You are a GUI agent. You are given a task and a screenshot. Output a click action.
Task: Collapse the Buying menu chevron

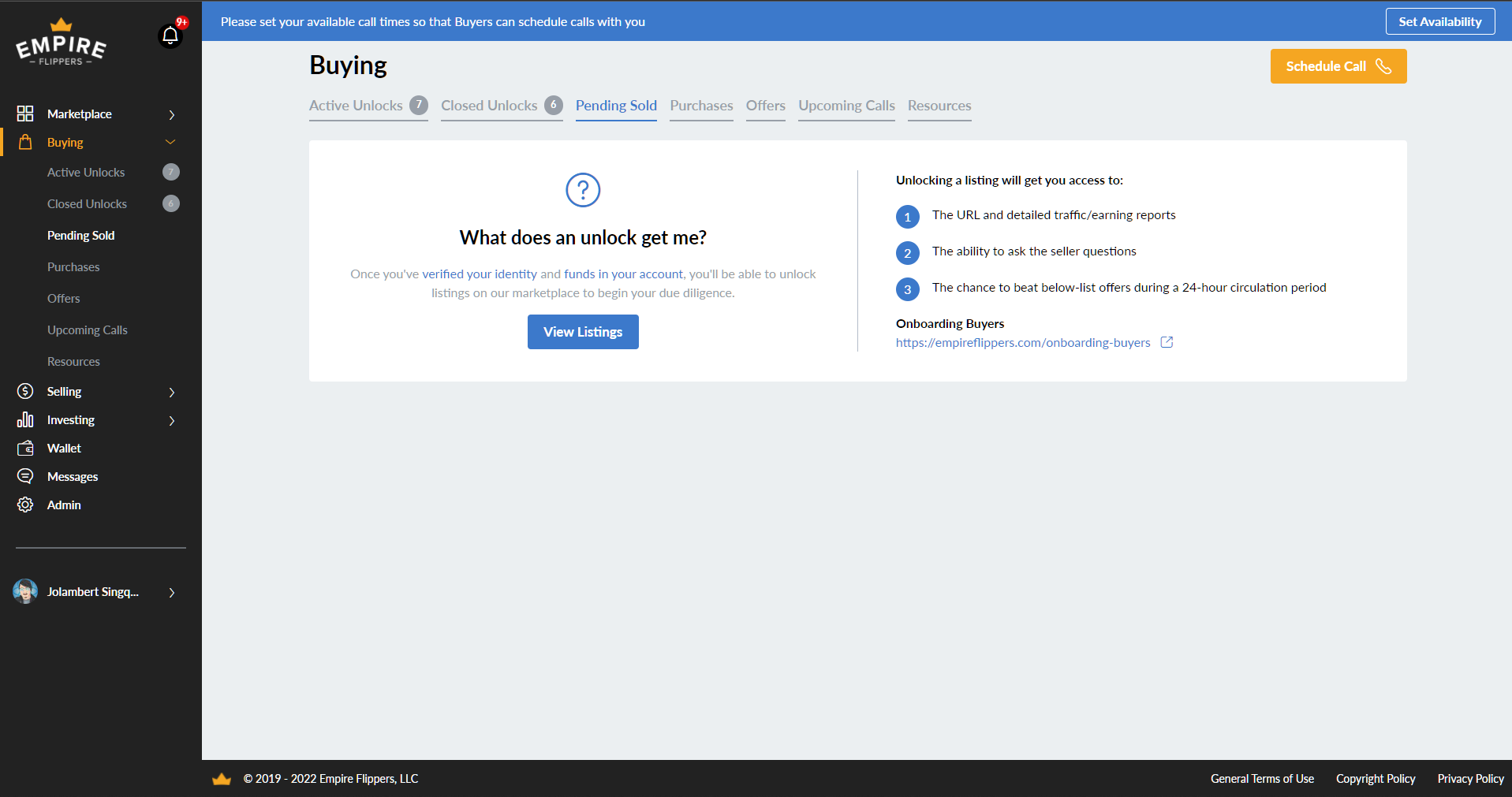coord(170,142)
